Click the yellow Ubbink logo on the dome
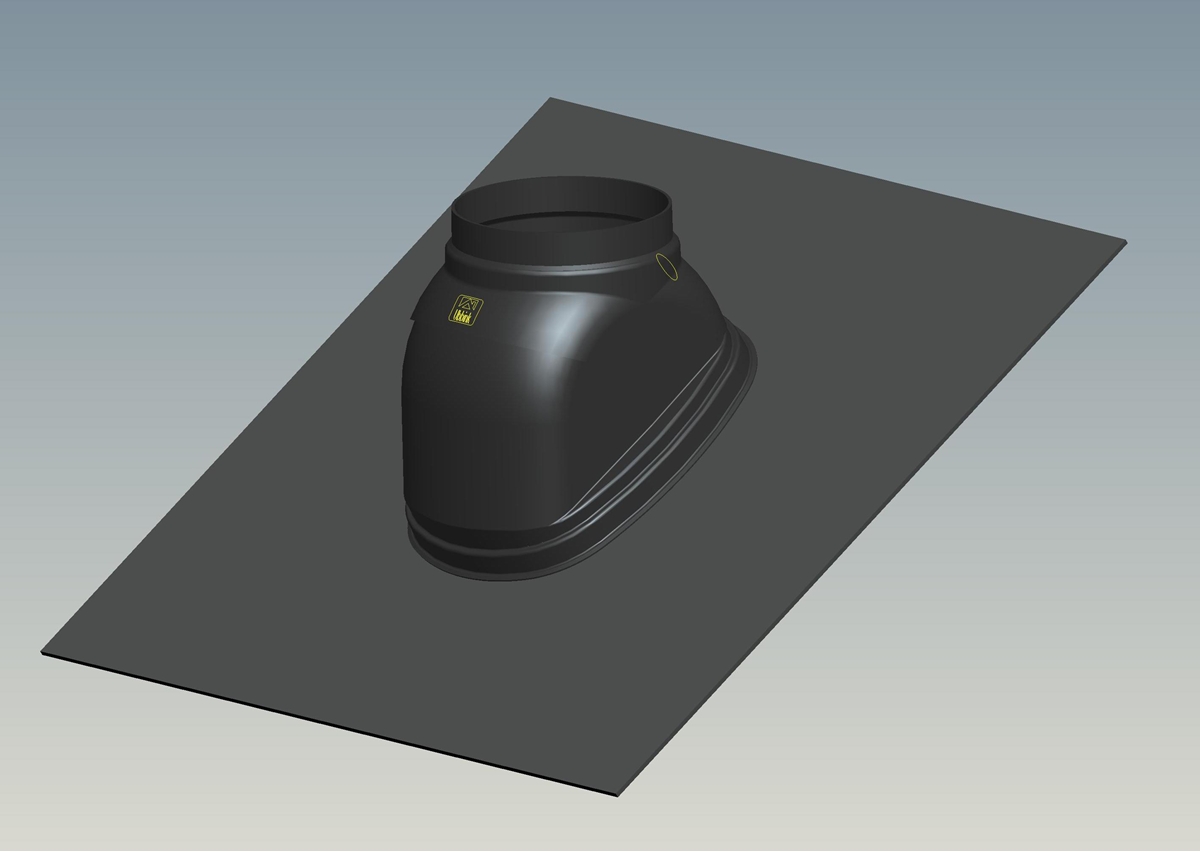The height and width of the screenshot is (852, 1200). pyautogui.click(x=467, y=311)
